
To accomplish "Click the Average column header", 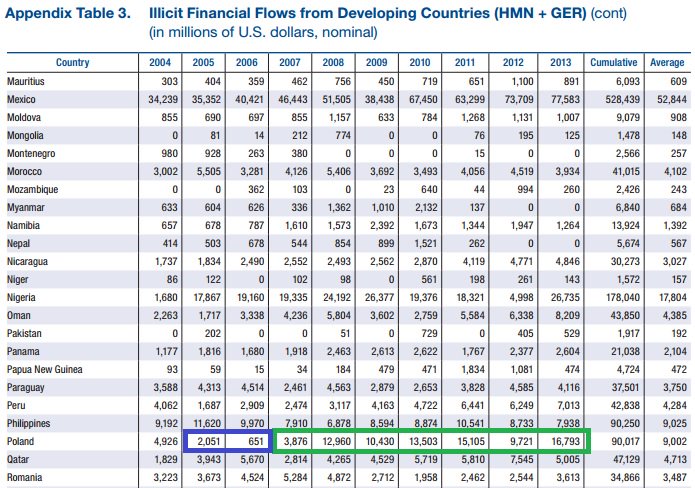I will pyautogui.click(x=667, y=62).
